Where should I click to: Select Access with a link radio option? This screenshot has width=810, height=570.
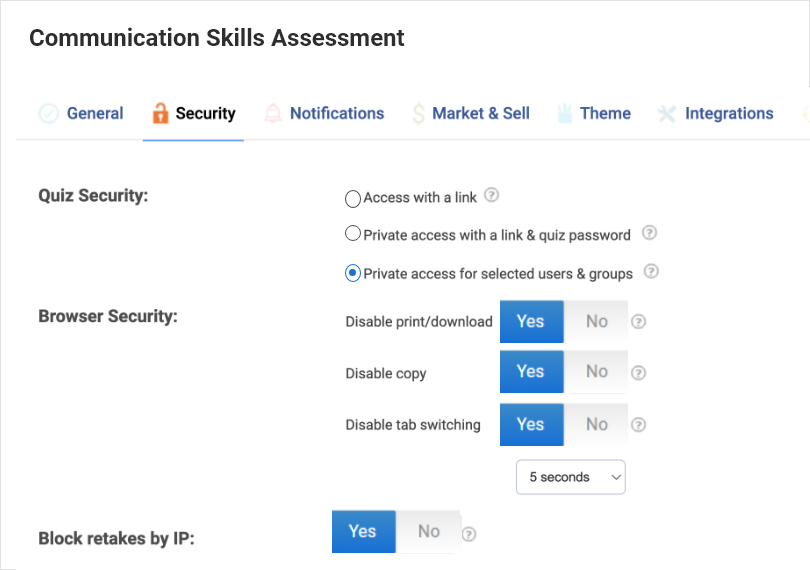pos(353,198)
